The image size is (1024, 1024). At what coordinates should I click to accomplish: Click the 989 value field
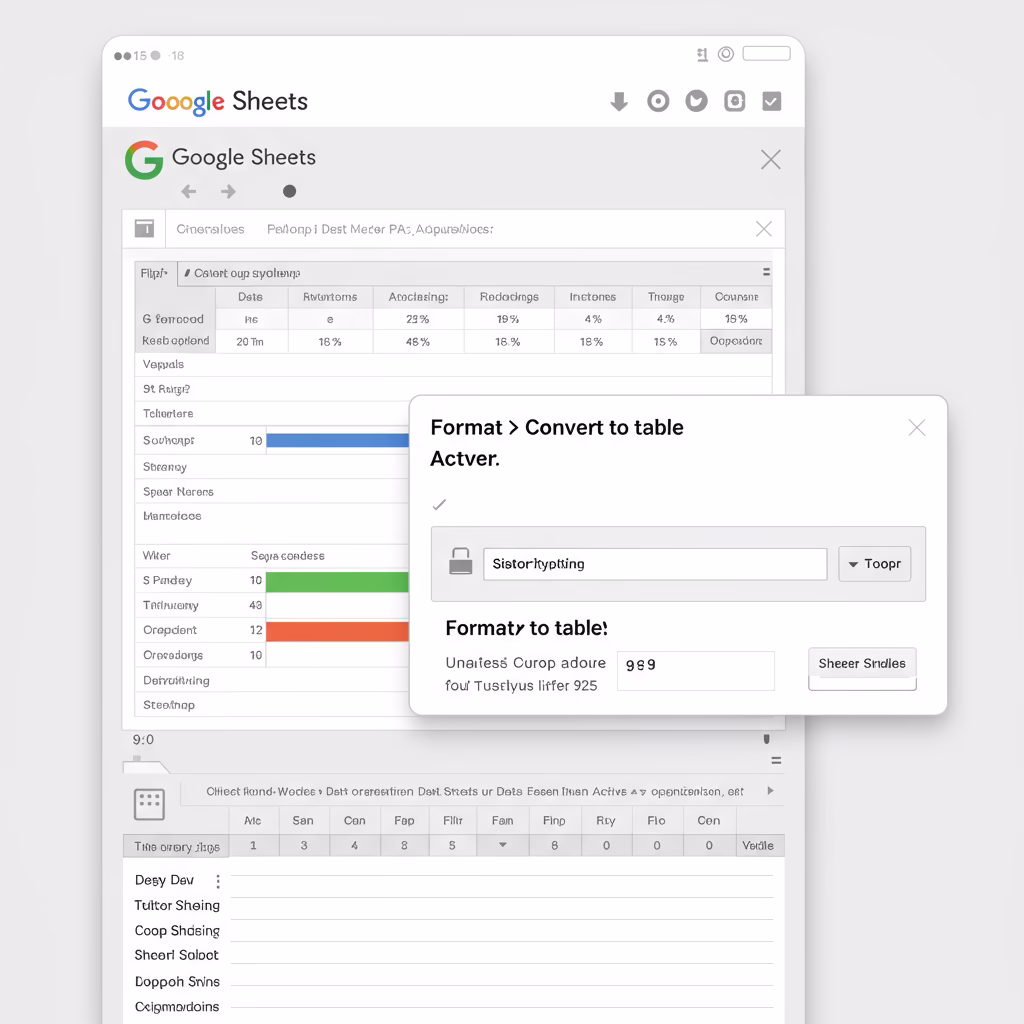point(696,670)
